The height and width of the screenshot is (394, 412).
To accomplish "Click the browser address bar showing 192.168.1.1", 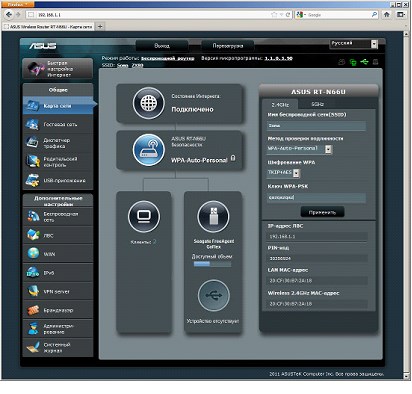I will (148, 15).
